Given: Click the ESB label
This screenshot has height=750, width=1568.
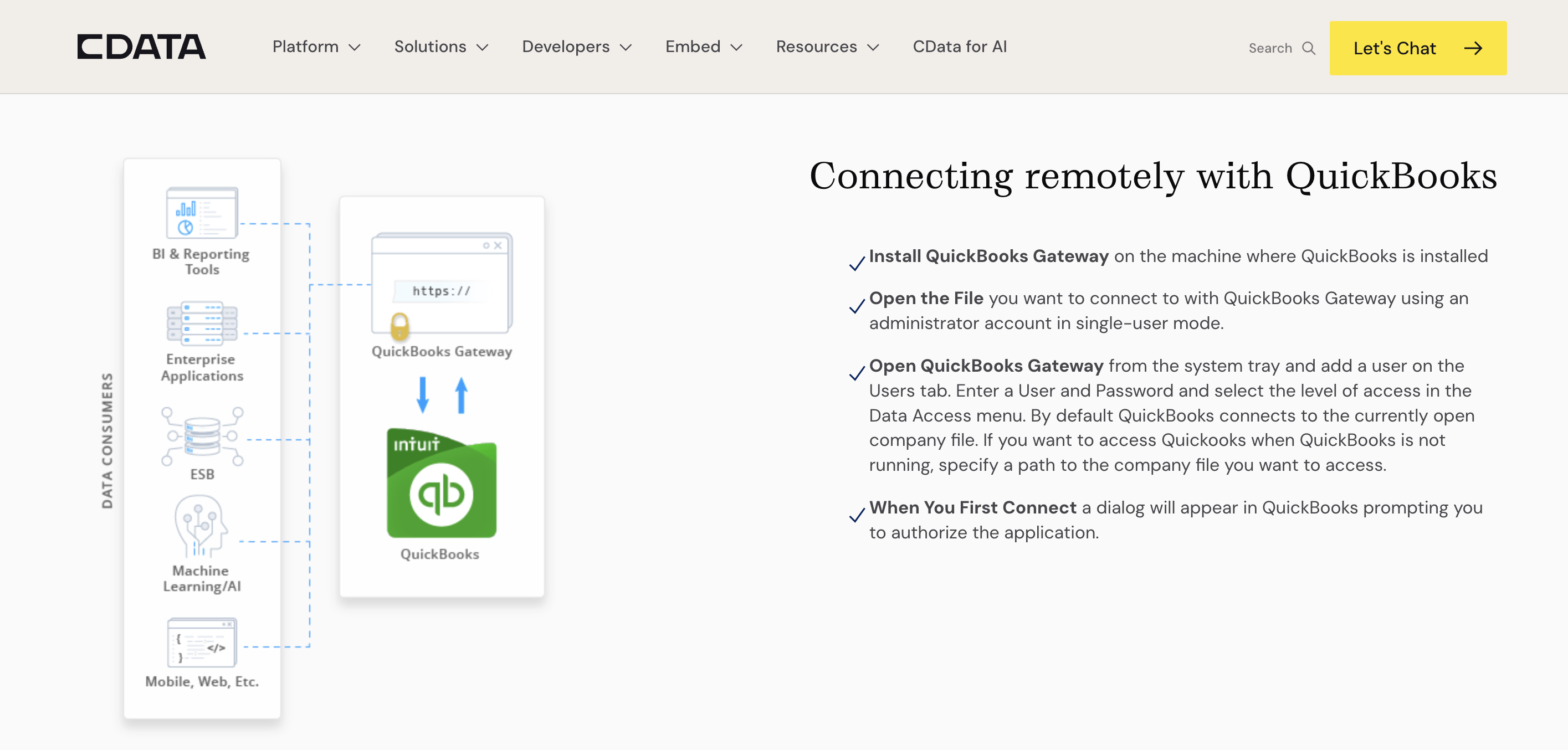Looking at the screenshot, I should click(x=202, y=474).
